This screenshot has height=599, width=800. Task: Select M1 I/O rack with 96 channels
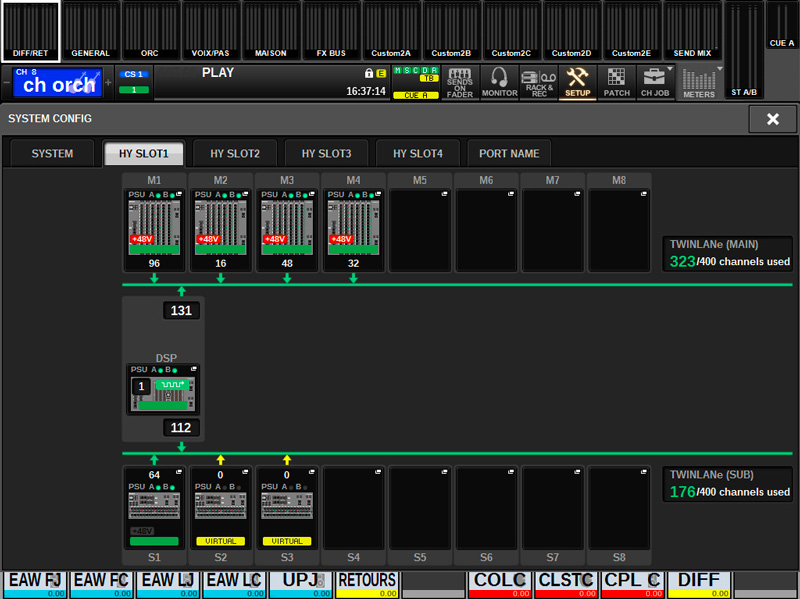tap(154, 230)
